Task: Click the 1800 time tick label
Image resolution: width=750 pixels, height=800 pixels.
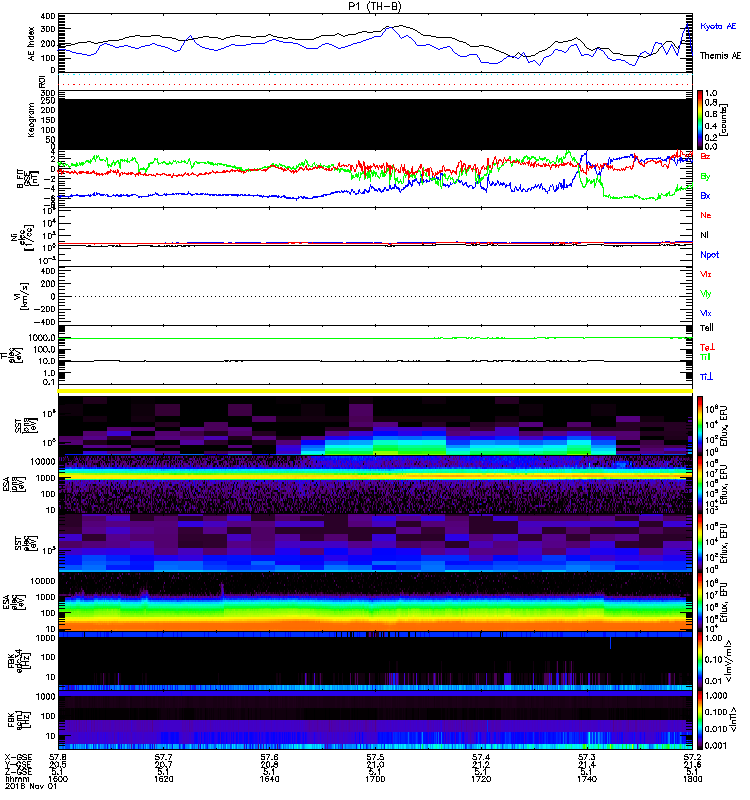Action: point(692,779)
